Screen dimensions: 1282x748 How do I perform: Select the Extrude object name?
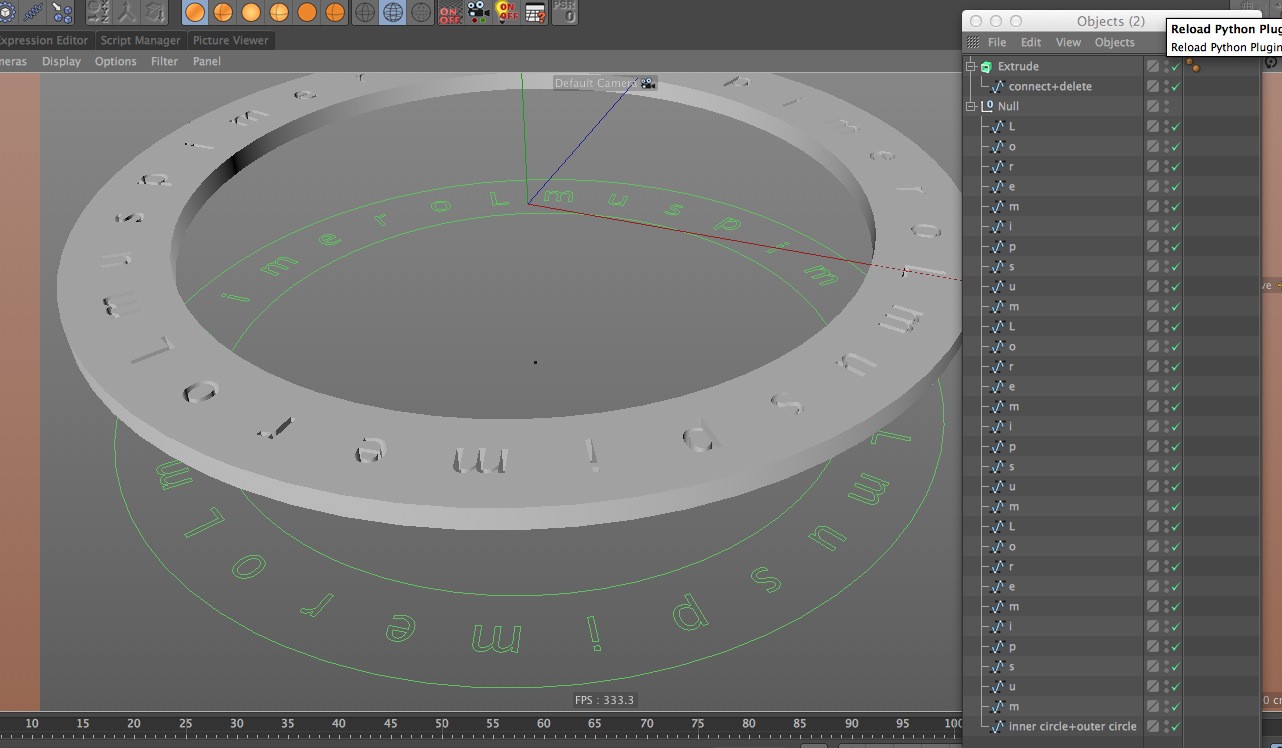(1018, 66)
